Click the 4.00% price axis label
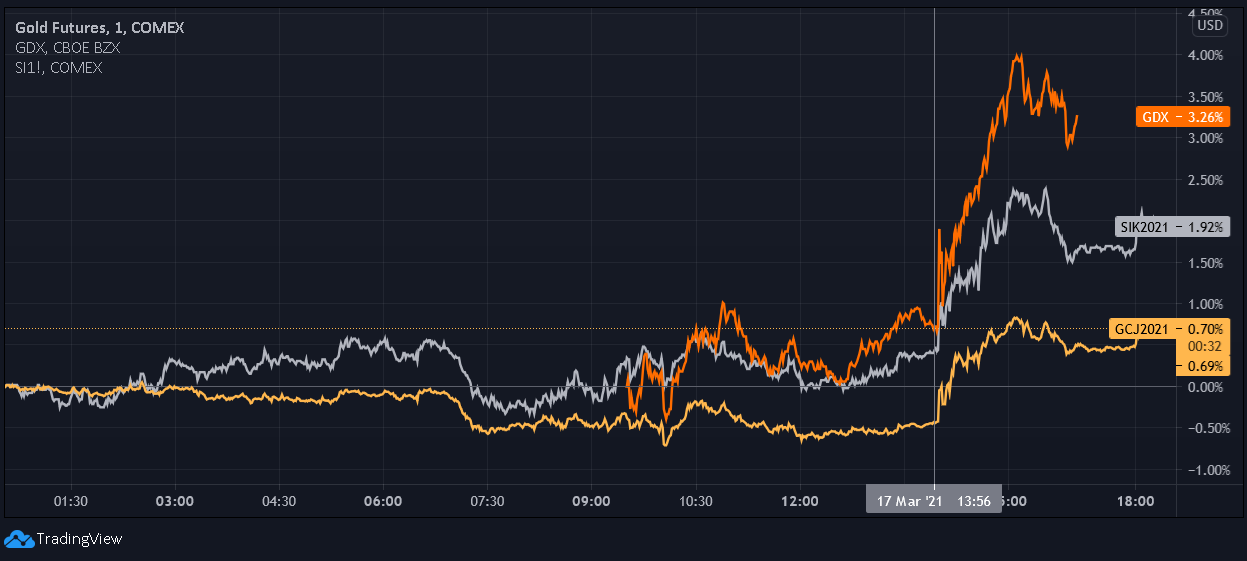The image size is (1247, 561). [1205, 55]
